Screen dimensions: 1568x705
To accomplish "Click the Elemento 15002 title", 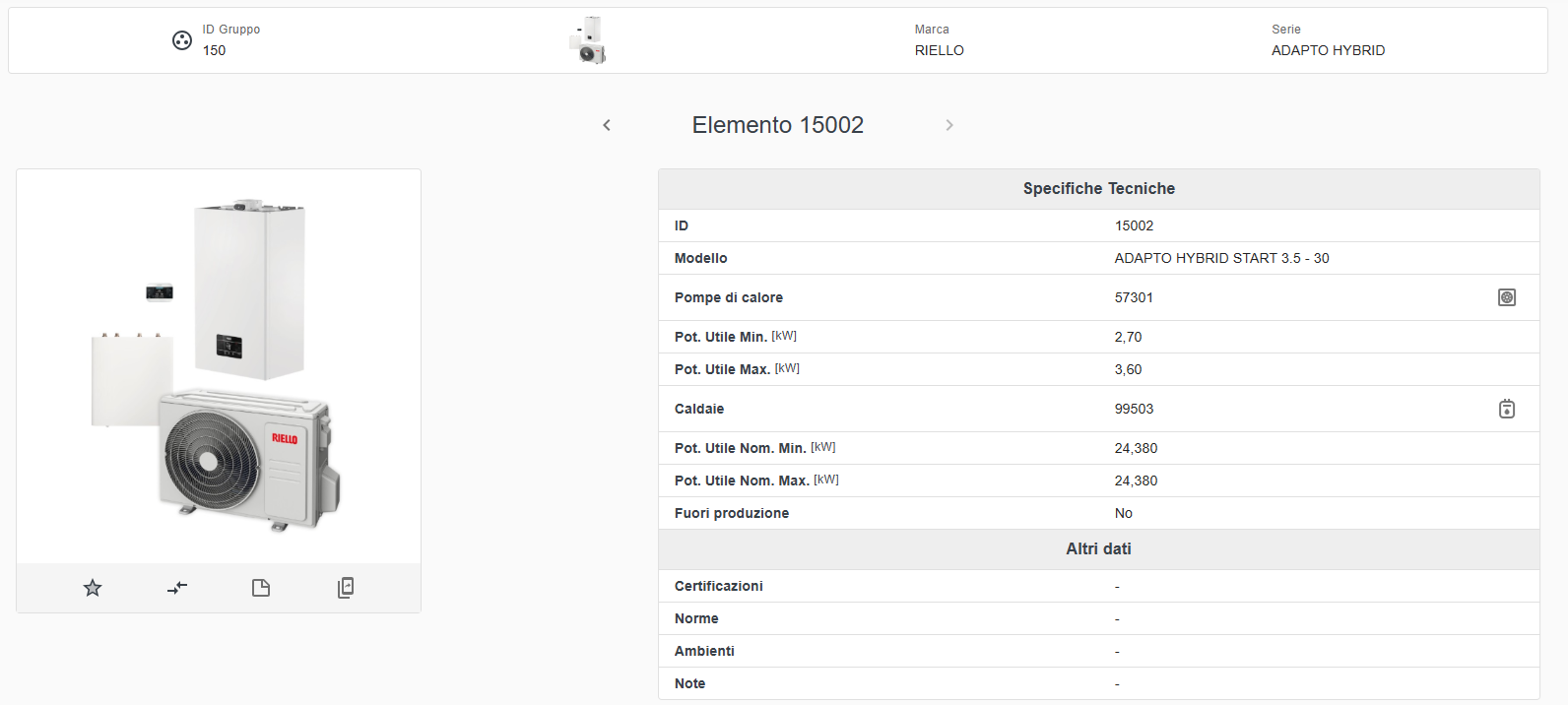I will coord(777,125).
